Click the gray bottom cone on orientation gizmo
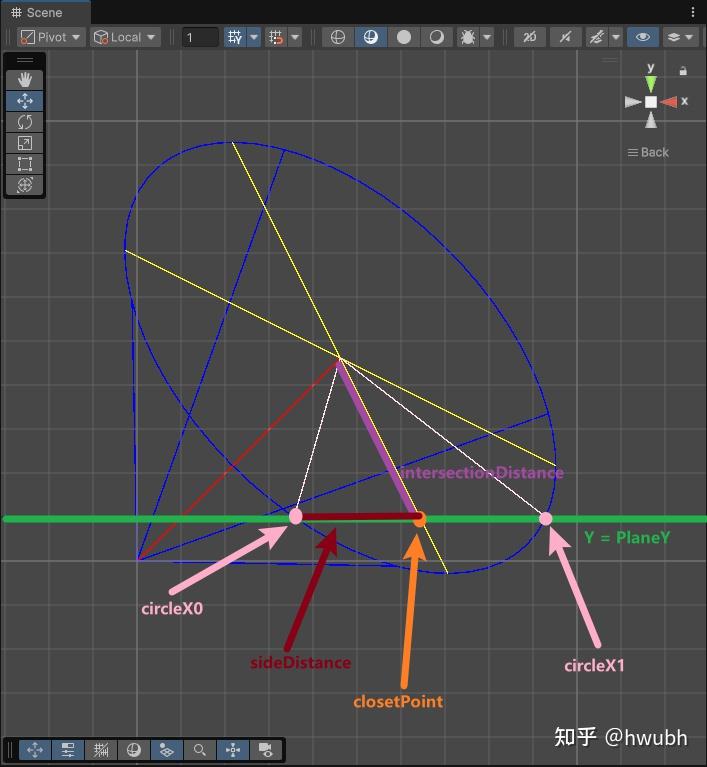 (651, 120)
